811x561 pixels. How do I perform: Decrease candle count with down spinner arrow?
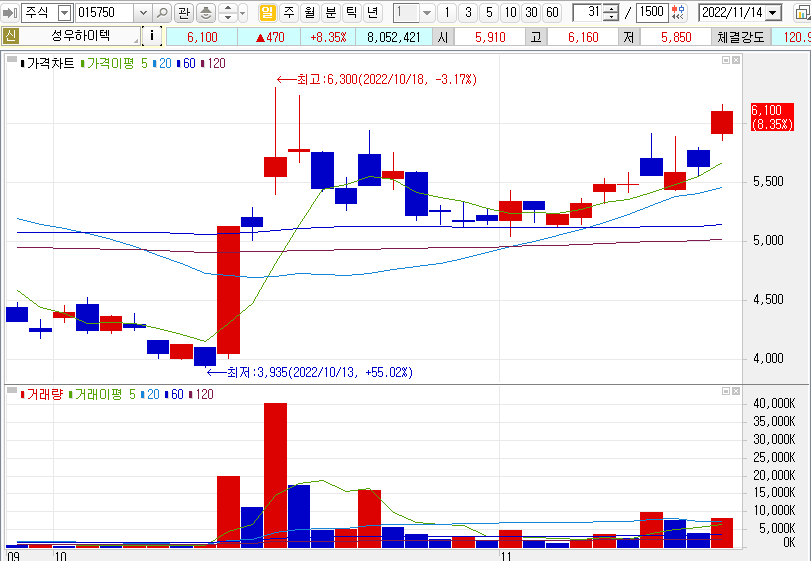[x=611, y=17]
